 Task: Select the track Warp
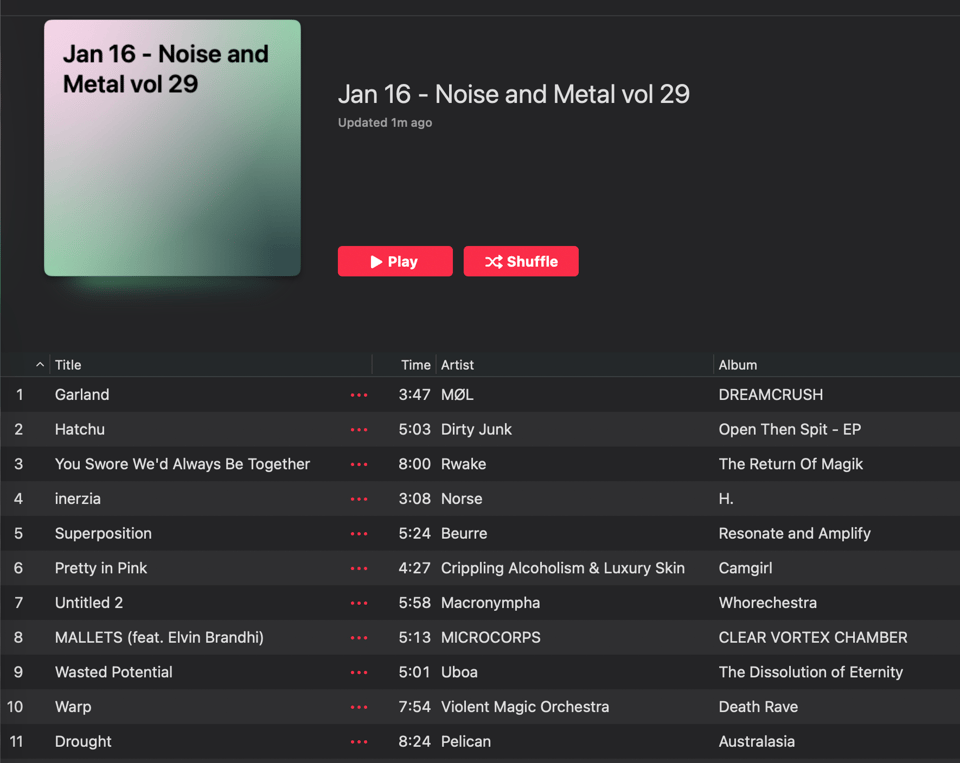[x=73, y=707]
